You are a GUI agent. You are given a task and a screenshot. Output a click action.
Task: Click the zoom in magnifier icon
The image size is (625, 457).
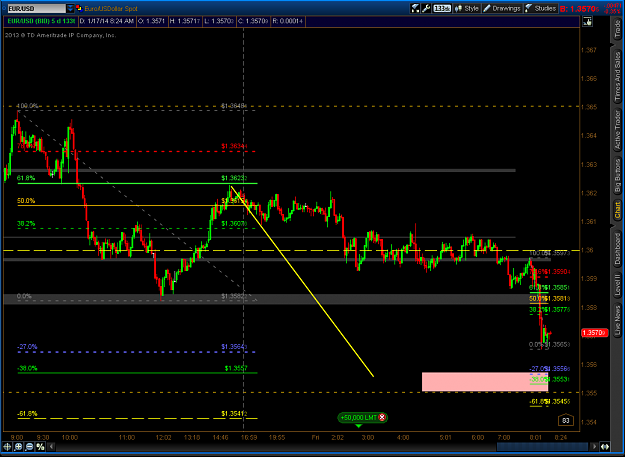tap(18, 447)
